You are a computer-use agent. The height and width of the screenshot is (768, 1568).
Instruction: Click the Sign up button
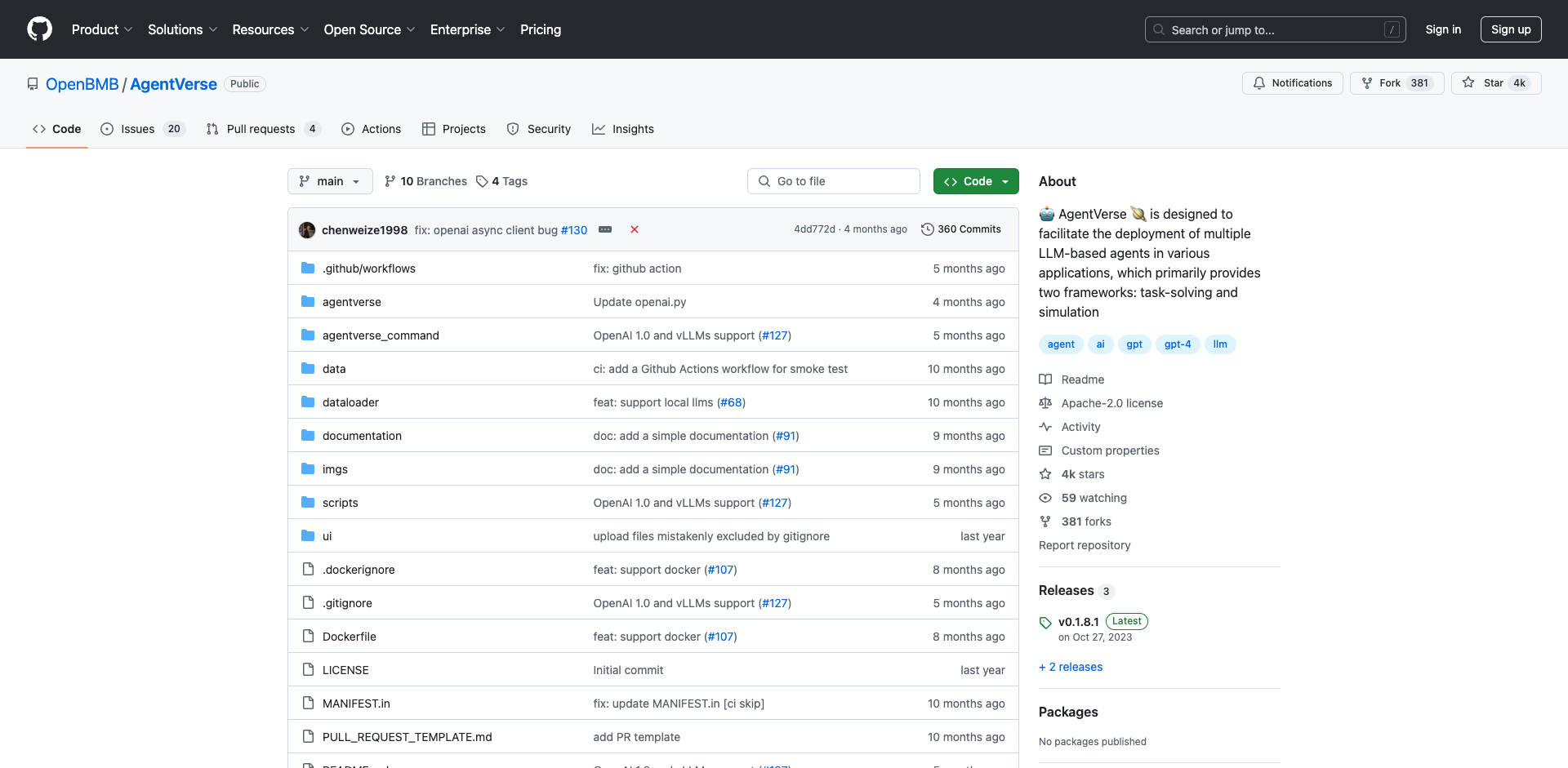(1511, 29)
